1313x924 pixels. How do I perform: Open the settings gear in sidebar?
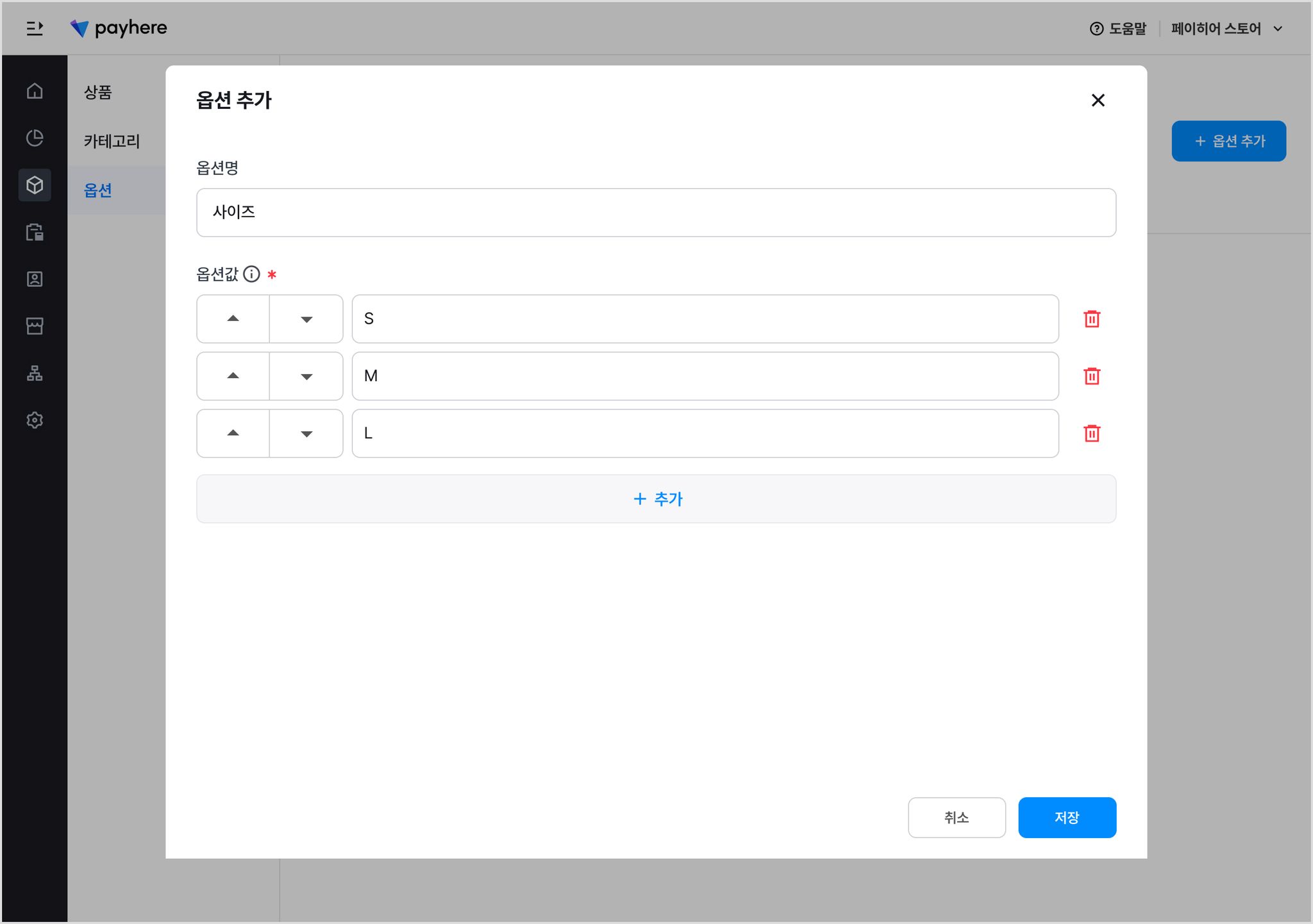(x=35, y=420)
